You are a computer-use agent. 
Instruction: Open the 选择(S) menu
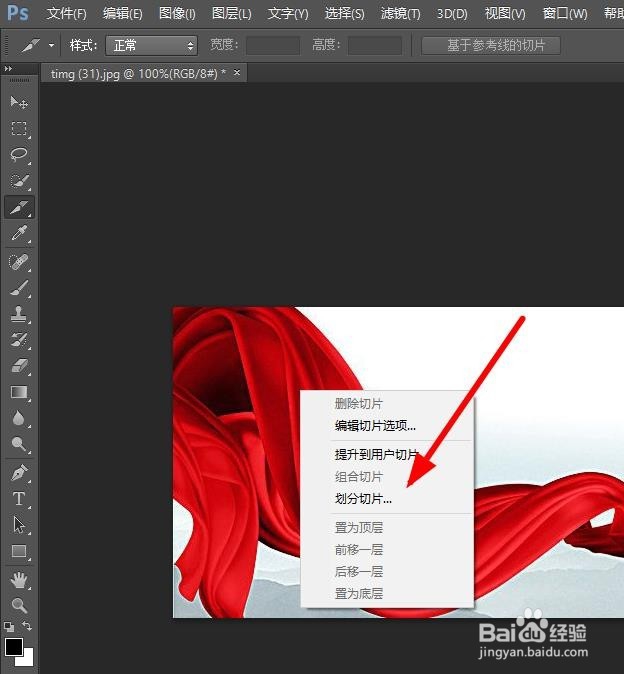coord(345,14)
